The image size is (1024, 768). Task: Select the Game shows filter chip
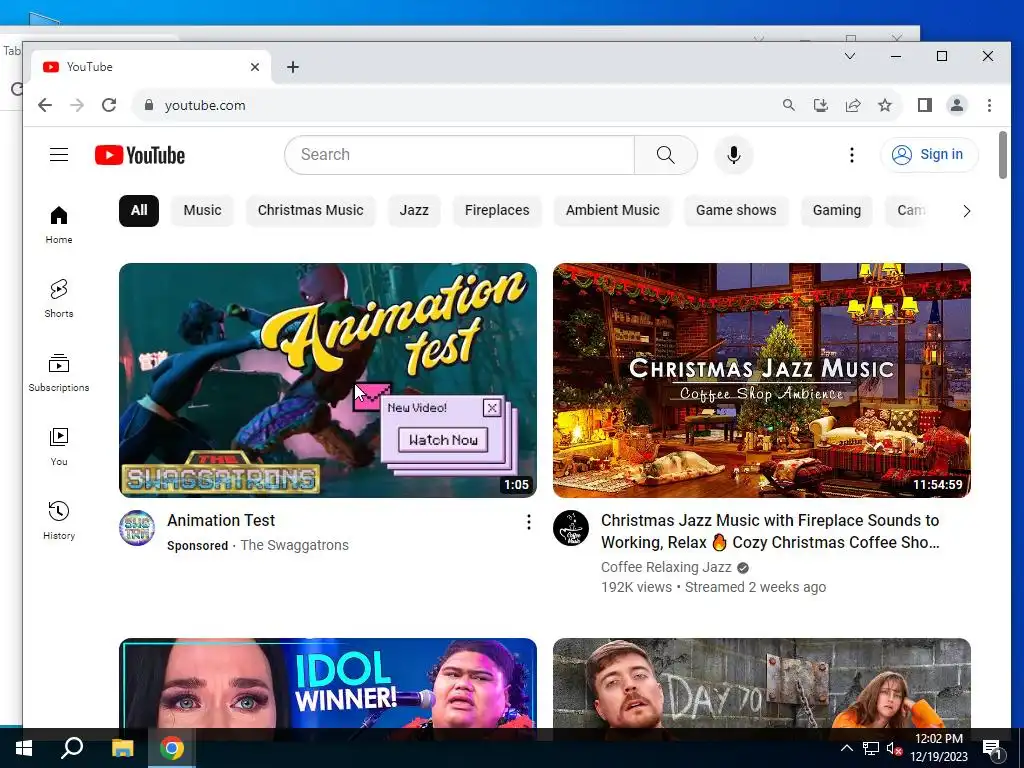click(736, 210)
